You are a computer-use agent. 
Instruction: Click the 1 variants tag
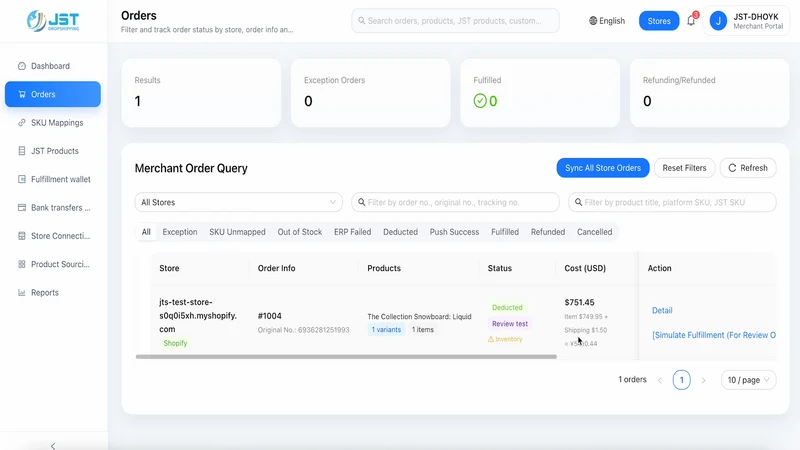point(386,330)
